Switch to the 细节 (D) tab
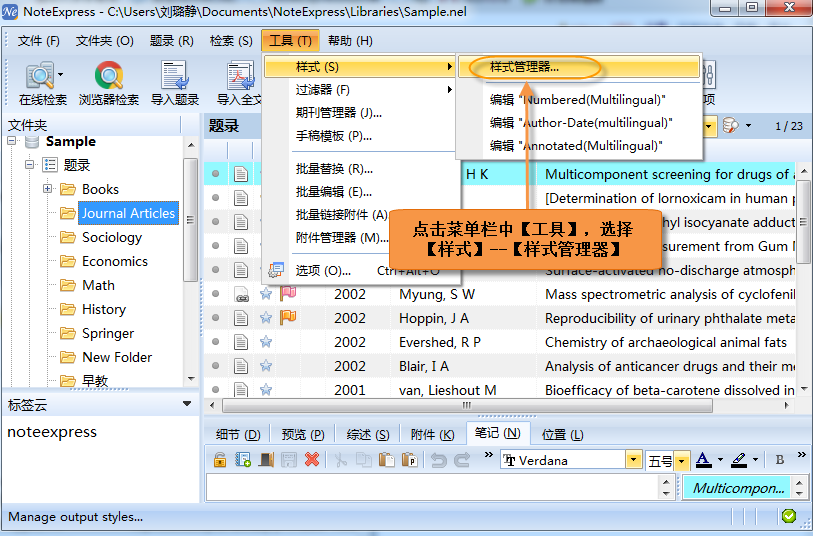This screenshot has height=536, width=813. [x=238, y=434]
